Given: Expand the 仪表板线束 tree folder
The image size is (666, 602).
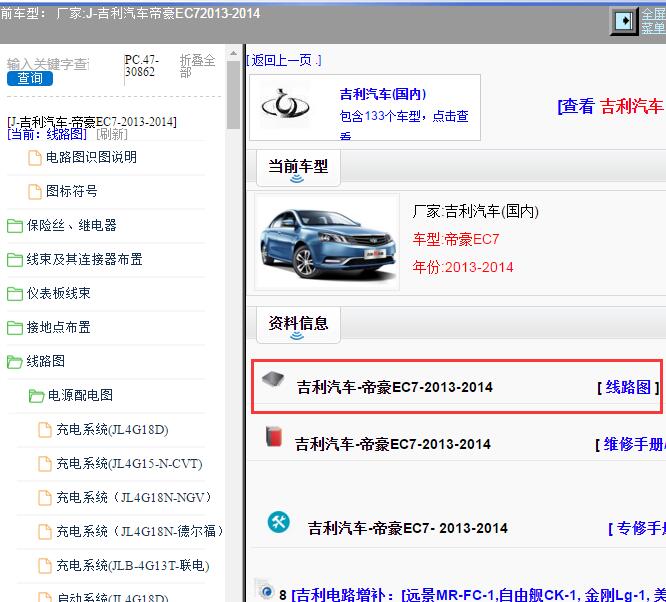Looking at the screenshot, I should pos(59,293).
